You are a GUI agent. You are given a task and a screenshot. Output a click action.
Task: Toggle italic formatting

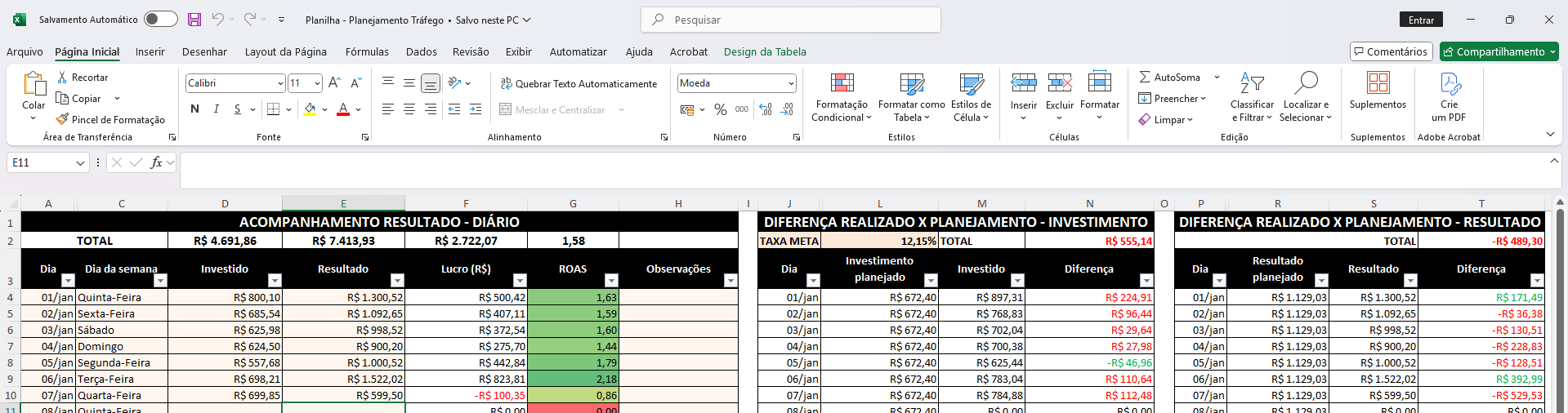216,109
